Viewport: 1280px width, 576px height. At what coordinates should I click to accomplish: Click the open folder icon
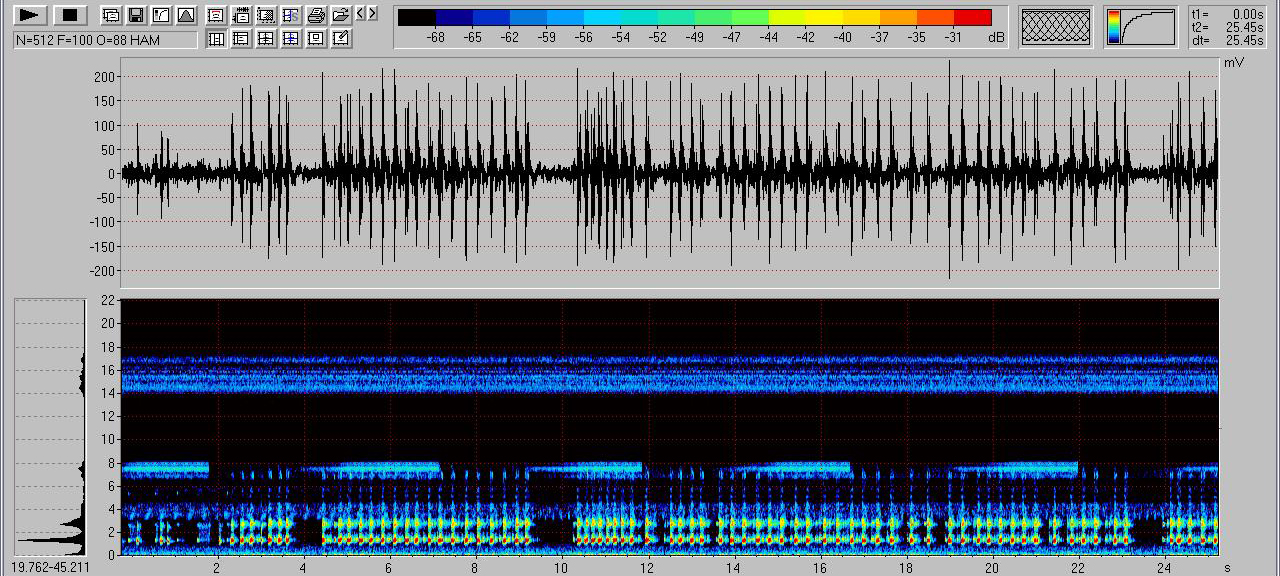340,15
